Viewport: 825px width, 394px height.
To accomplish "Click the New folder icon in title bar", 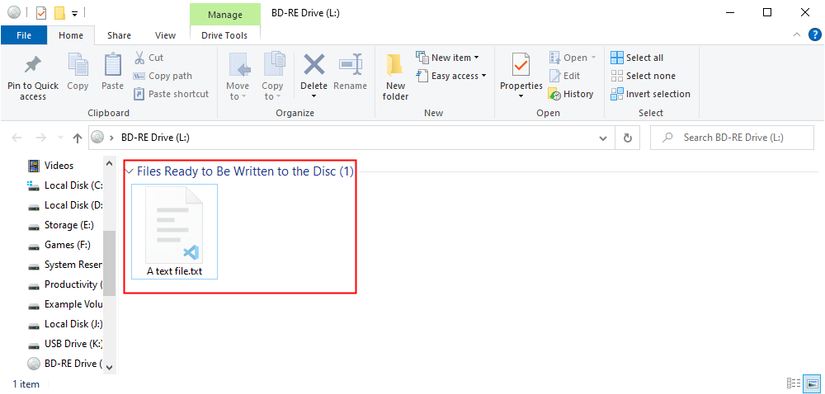I will point(59,12).
